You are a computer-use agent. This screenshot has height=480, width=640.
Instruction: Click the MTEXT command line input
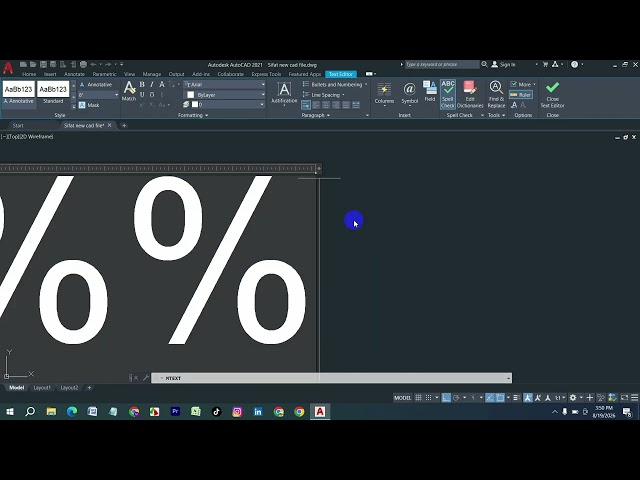pos(331,378)
